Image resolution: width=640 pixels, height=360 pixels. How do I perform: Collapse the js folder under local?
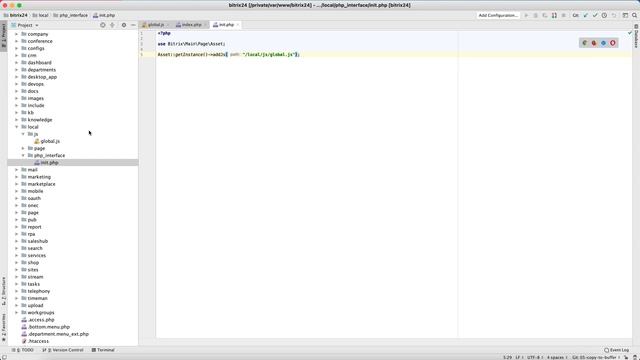[x=23, y=134]
